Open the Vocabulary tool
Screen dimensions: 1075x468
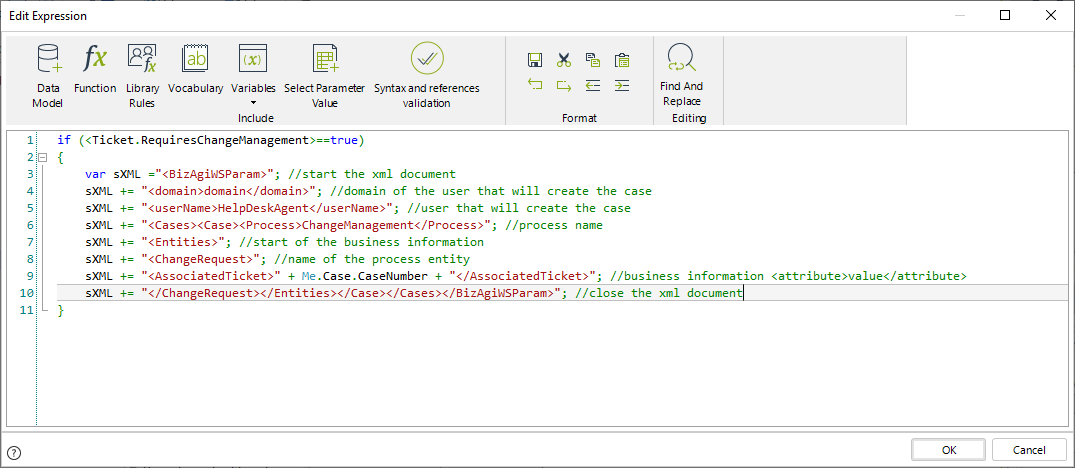(x=195, y=69)
